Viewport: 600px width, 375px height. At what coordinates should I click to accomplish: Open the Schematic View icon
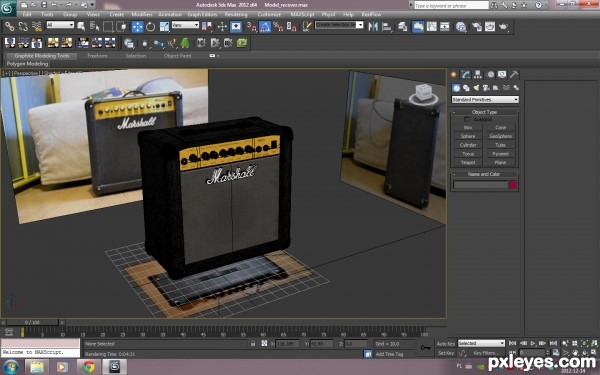445,26
